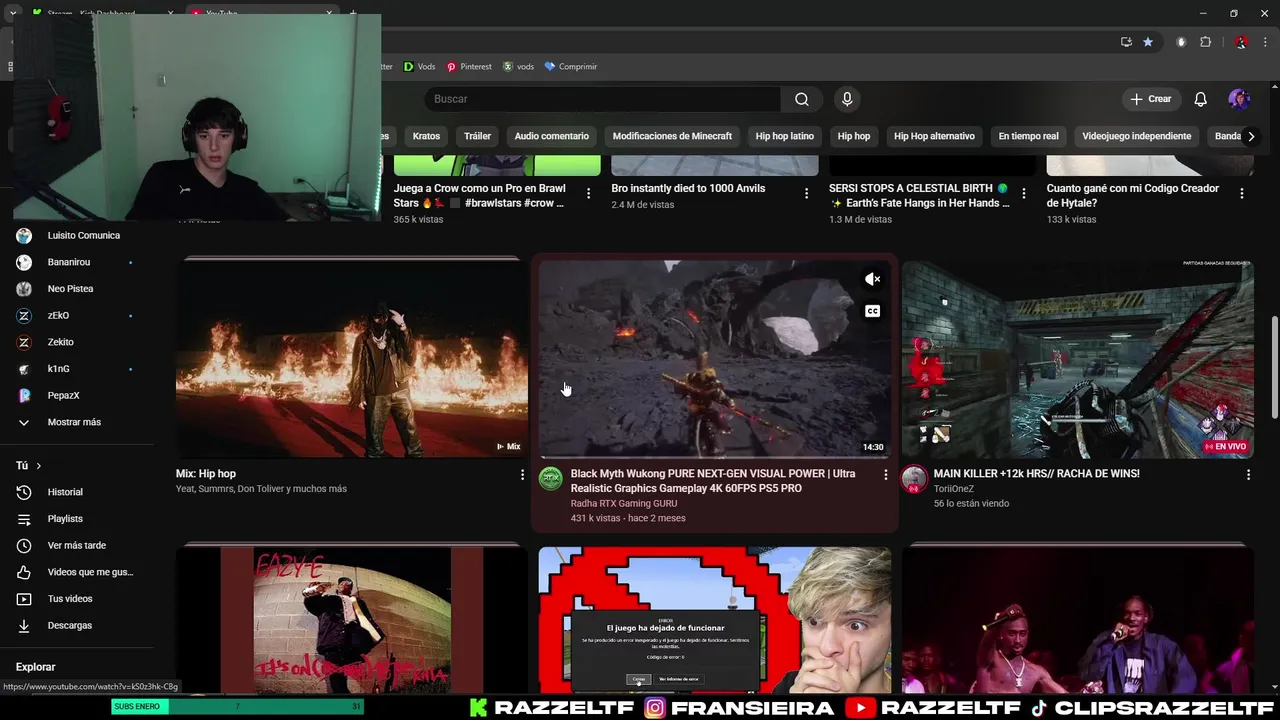Viewport: 1280px width, 720px height.
Task: Open the YouTube account avatar menu
Action: 1239,99
